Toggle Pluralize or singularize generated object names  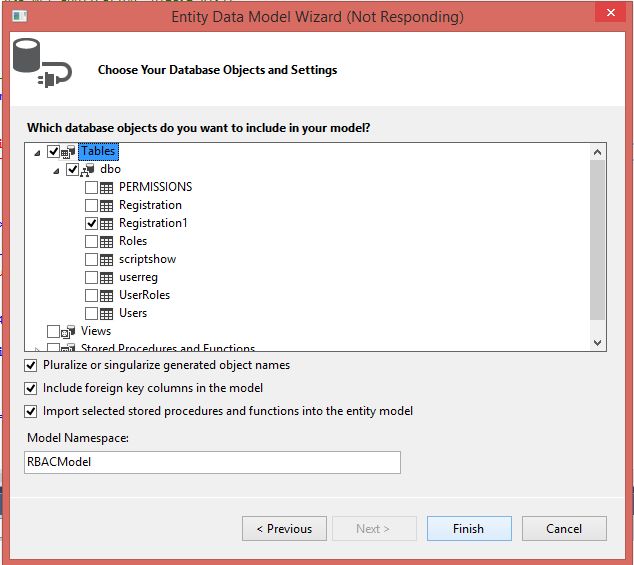point(31,365)
